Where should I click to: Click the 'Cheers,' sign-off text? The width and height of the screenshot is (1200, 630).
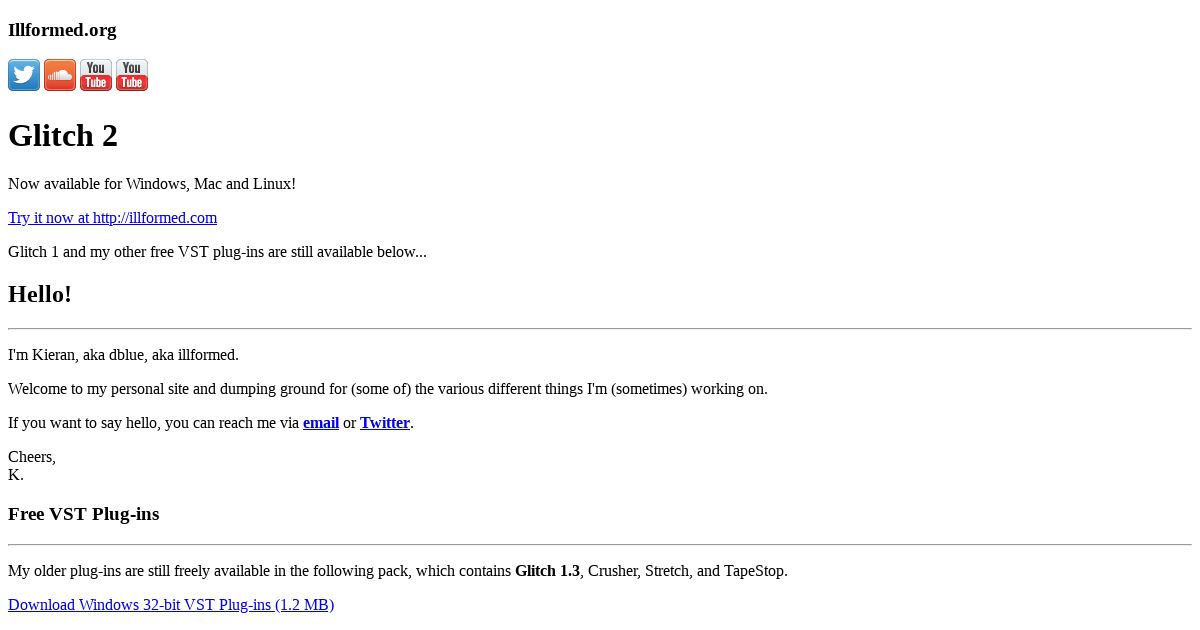click(x=32, y=457)
